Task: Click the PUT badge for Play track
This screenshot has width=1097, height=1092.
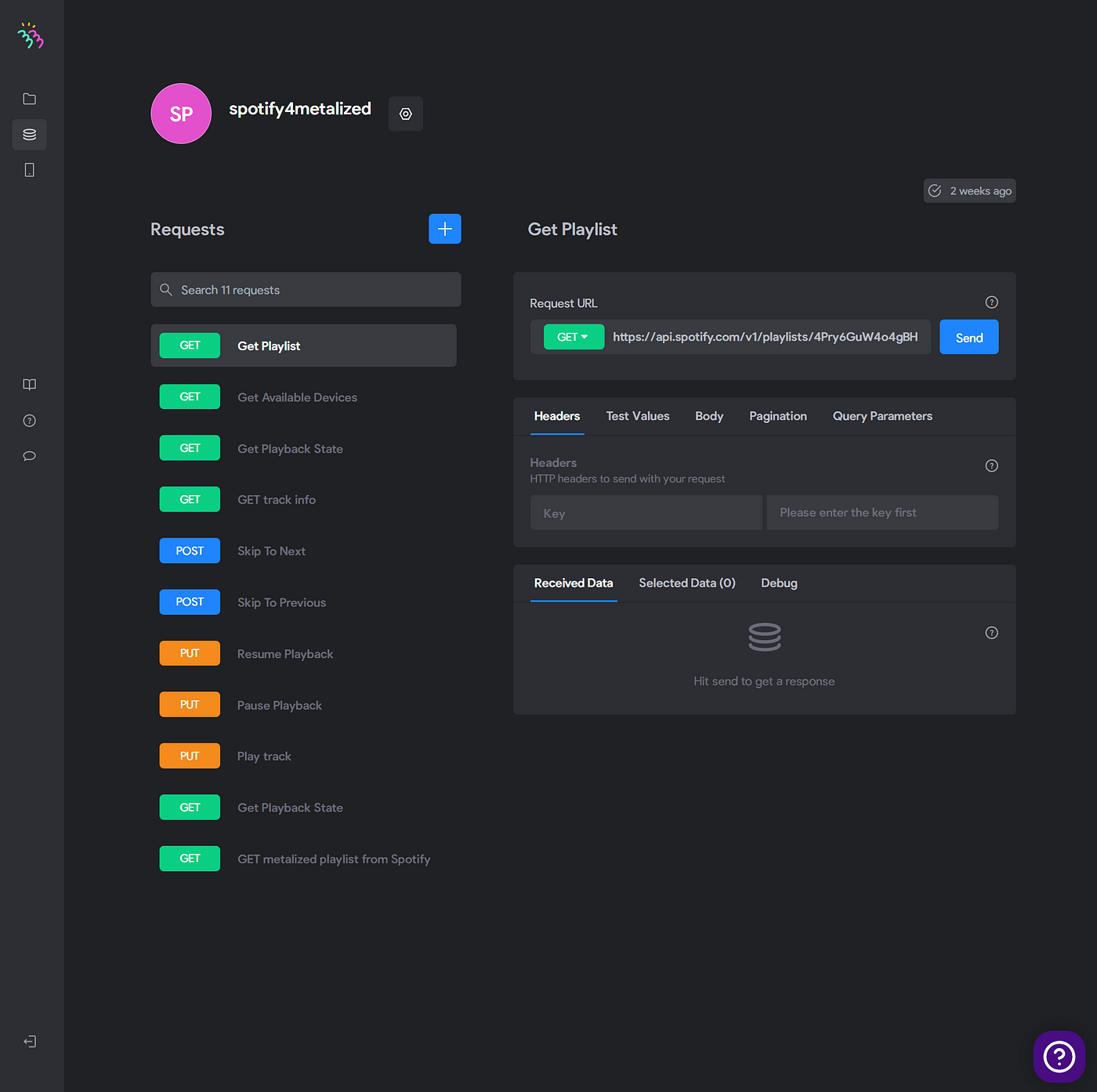Action: [x=190, y=756]
